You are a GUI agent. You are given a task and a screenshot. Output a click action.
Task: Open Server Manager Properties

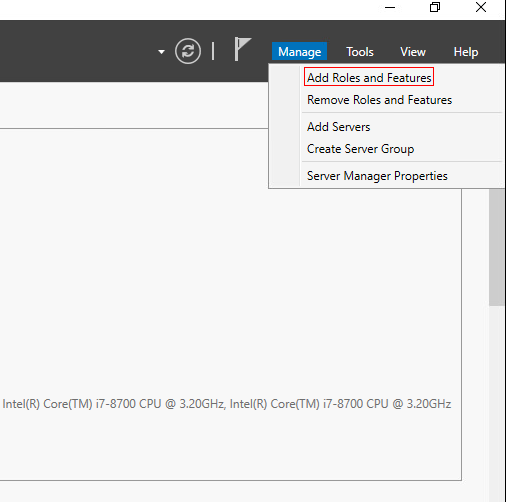377,176
